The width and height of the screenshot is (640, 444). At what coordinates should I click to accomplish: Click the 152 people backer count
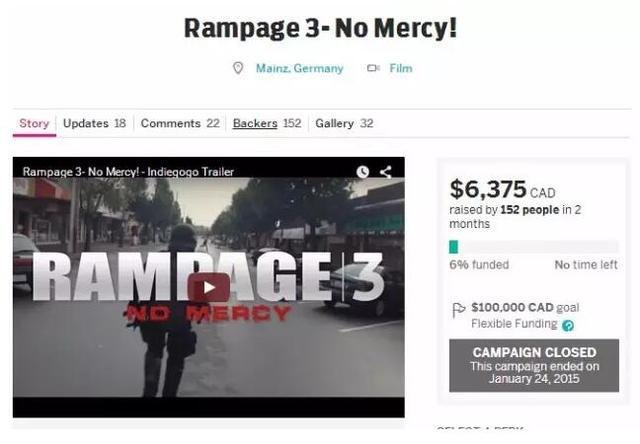click(529, 210)
